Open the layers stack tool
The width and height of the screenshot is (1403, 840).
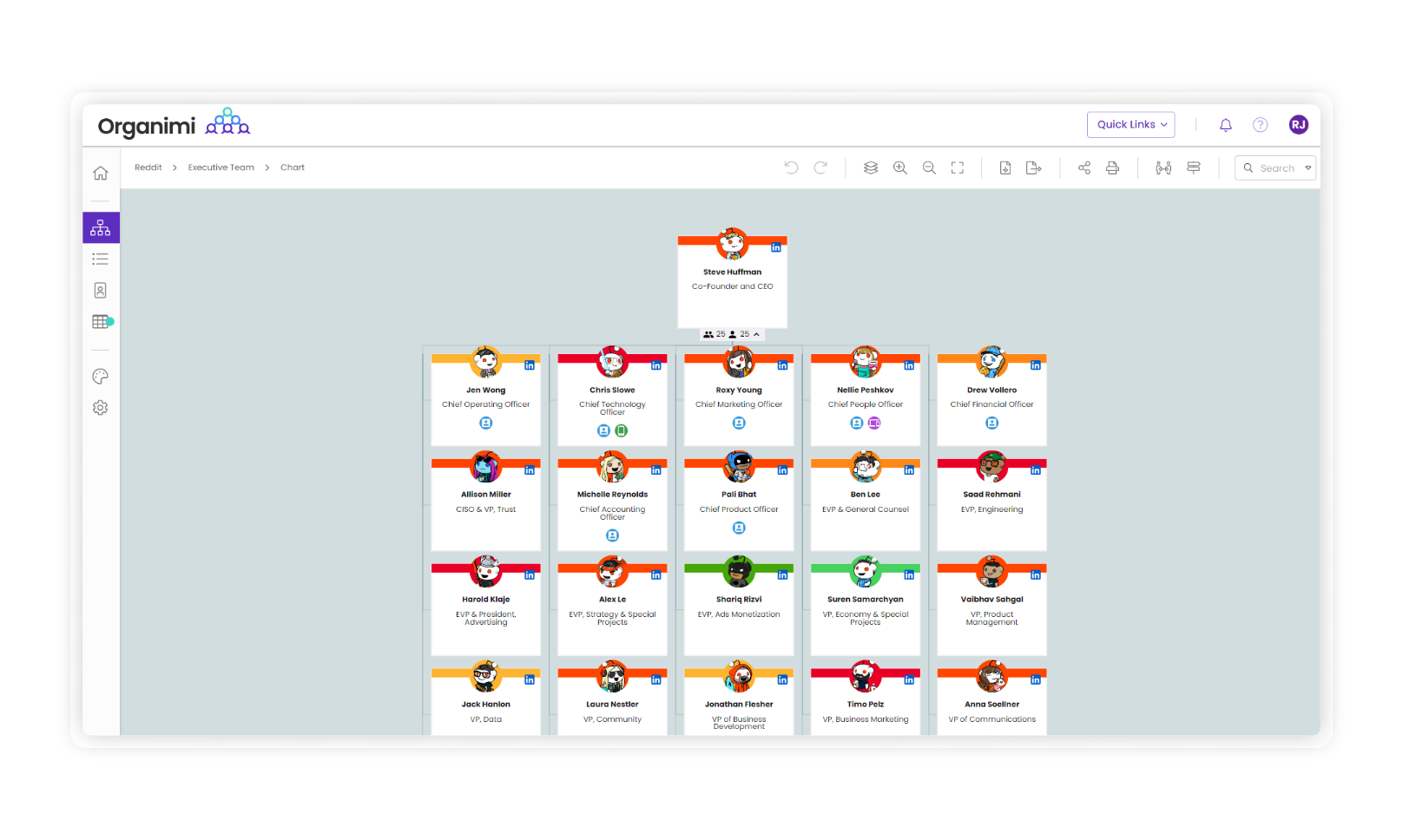tap(871, 167)
